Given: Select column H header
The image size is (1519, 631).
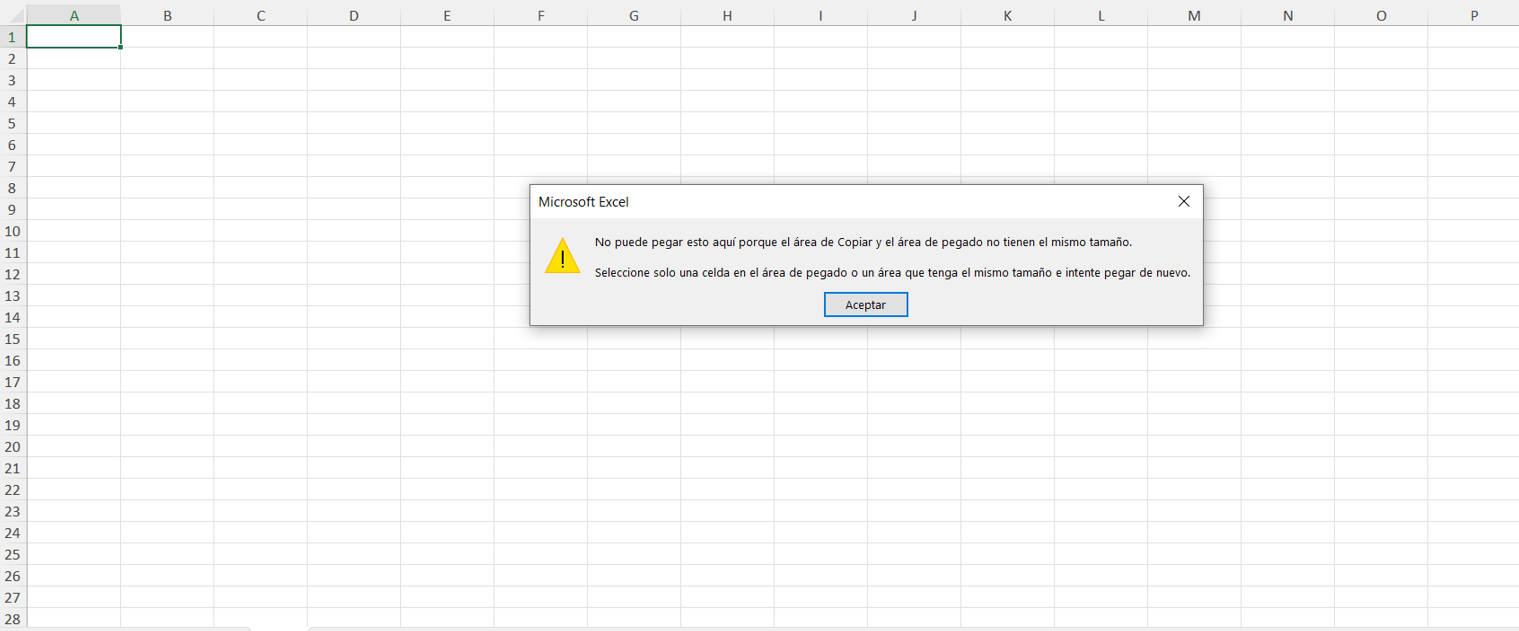Looking at the screenshot, I should [727, 15].
